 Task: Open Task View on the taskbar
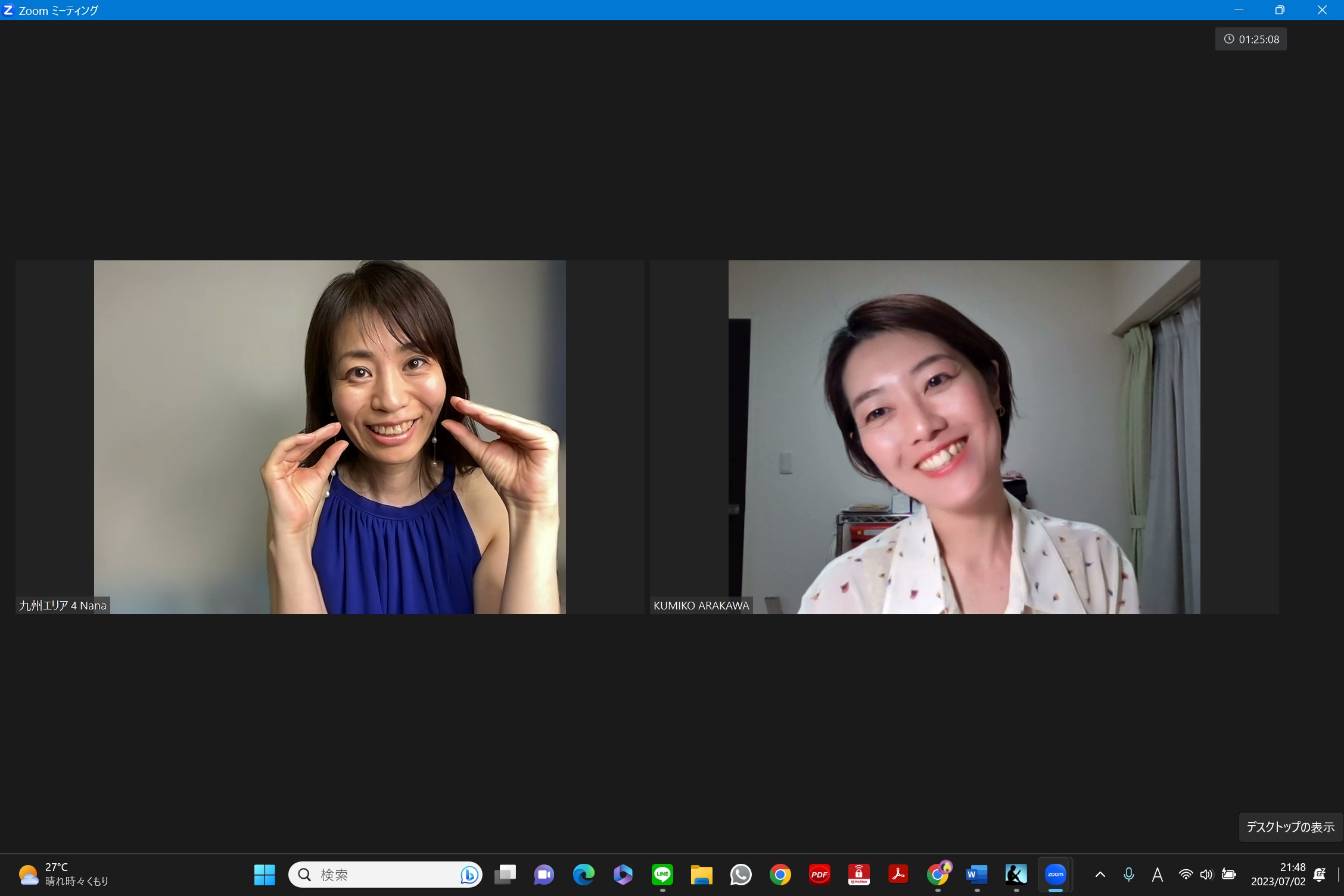point(505,875)
